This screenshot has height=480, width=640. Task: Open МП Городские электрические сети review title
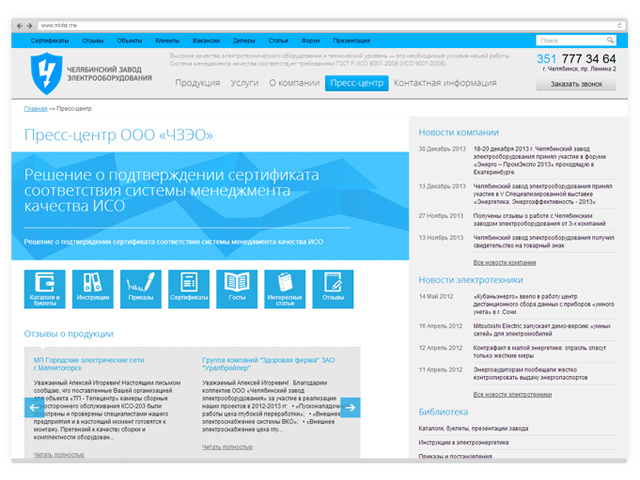tap(89, 364)
